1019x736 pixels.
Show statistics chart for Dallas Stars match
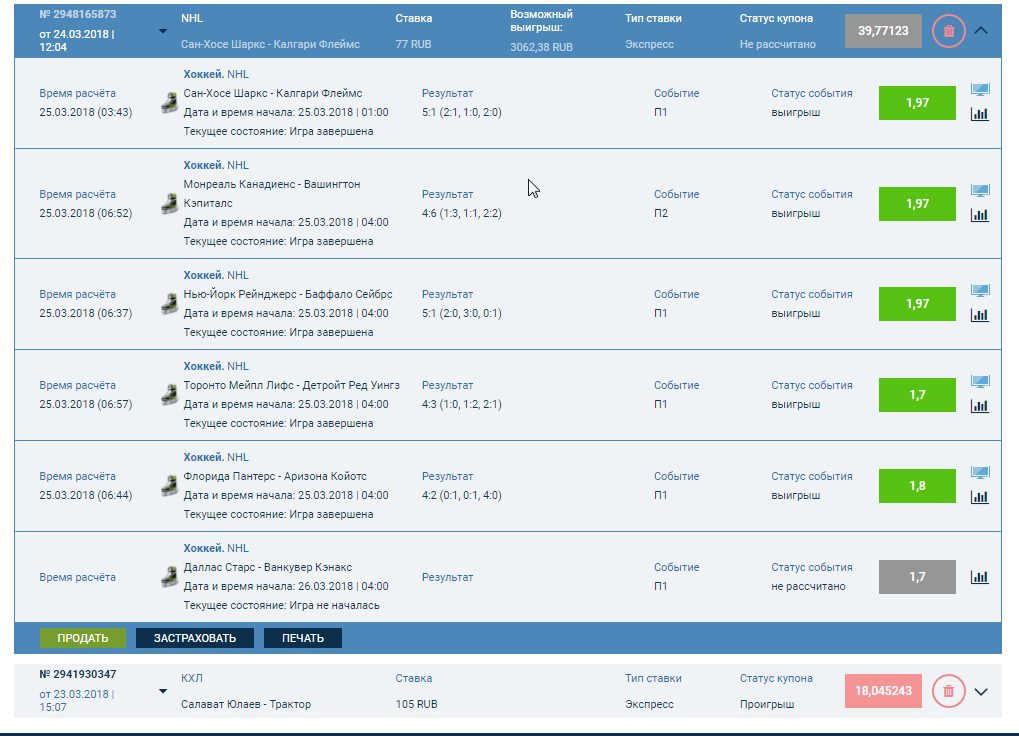pos(980,577)
